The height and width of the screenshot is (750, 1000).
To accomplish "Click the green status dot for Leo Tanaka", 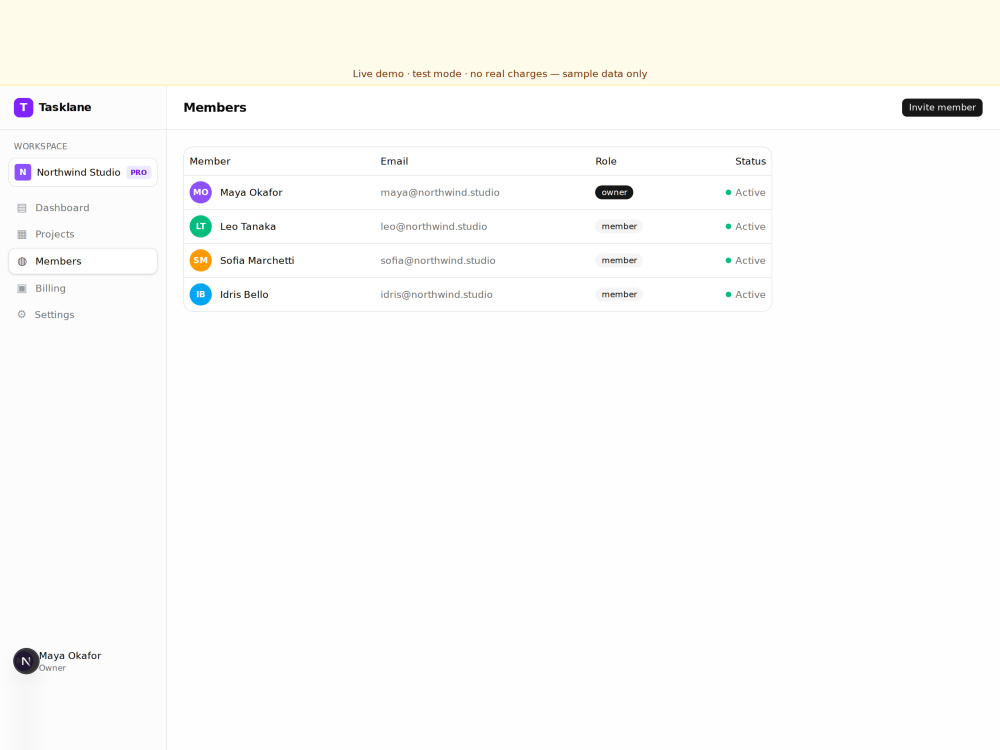I will point(728,226).
